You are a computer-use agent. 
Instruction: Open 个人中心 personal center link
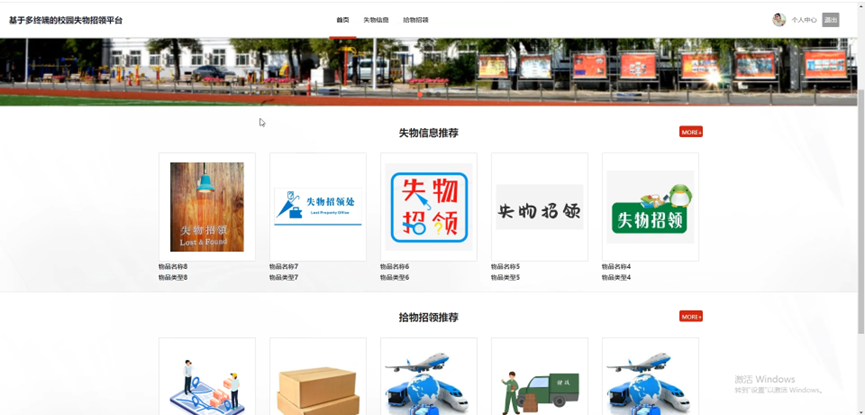(804, 20)
